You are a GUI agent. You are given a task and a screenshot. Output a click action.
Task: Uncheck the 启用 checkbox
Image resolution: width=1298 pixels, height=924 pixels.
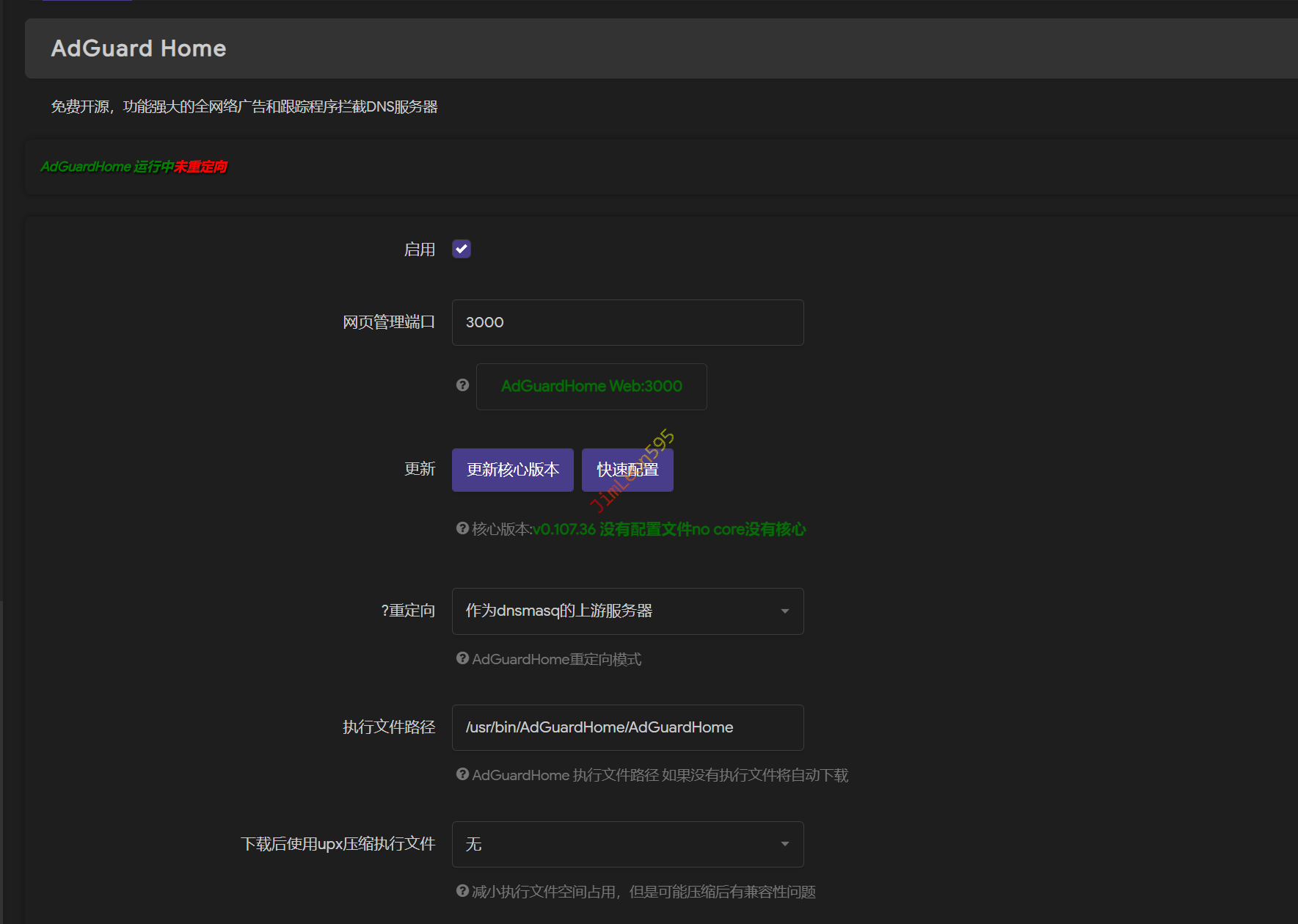click(462, 250)
